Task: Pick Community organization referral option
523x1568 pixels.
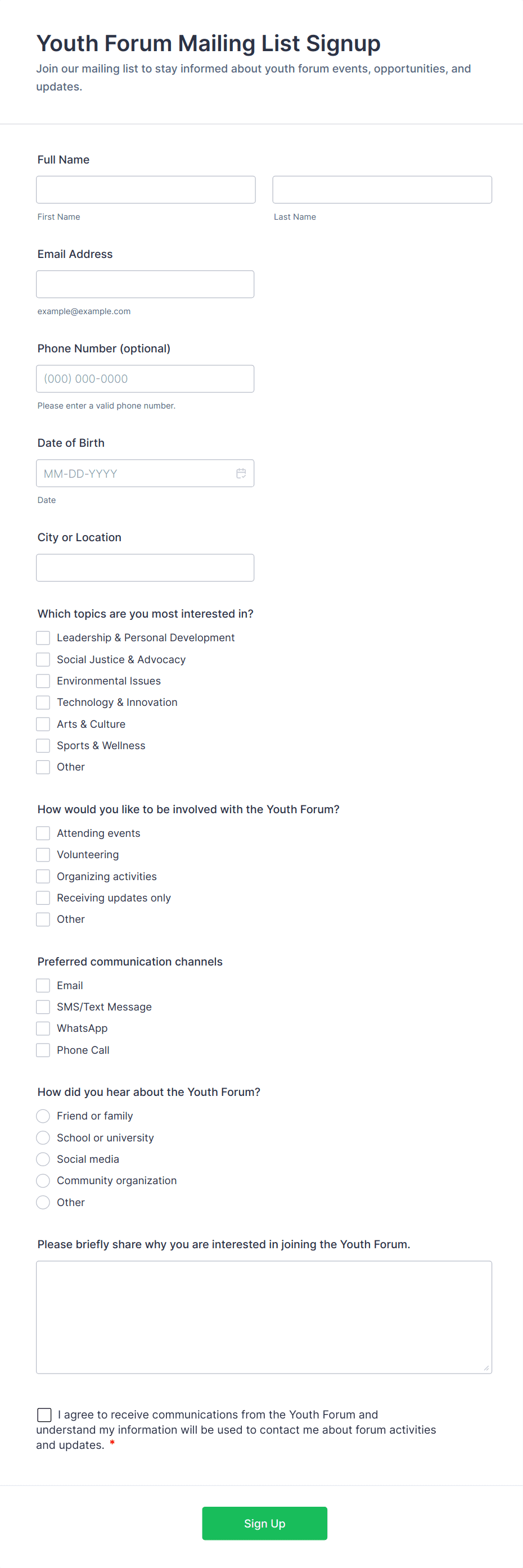Action: [43, 1180]
